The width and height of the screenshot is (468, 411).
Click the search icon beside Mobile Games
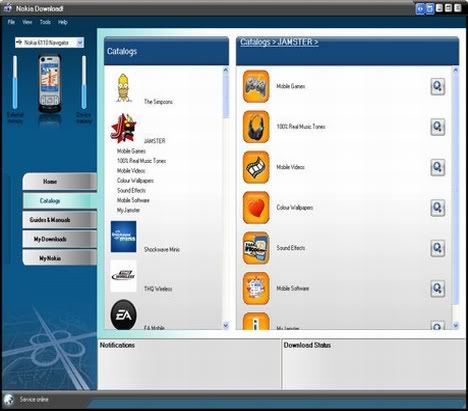pos(438,87)
